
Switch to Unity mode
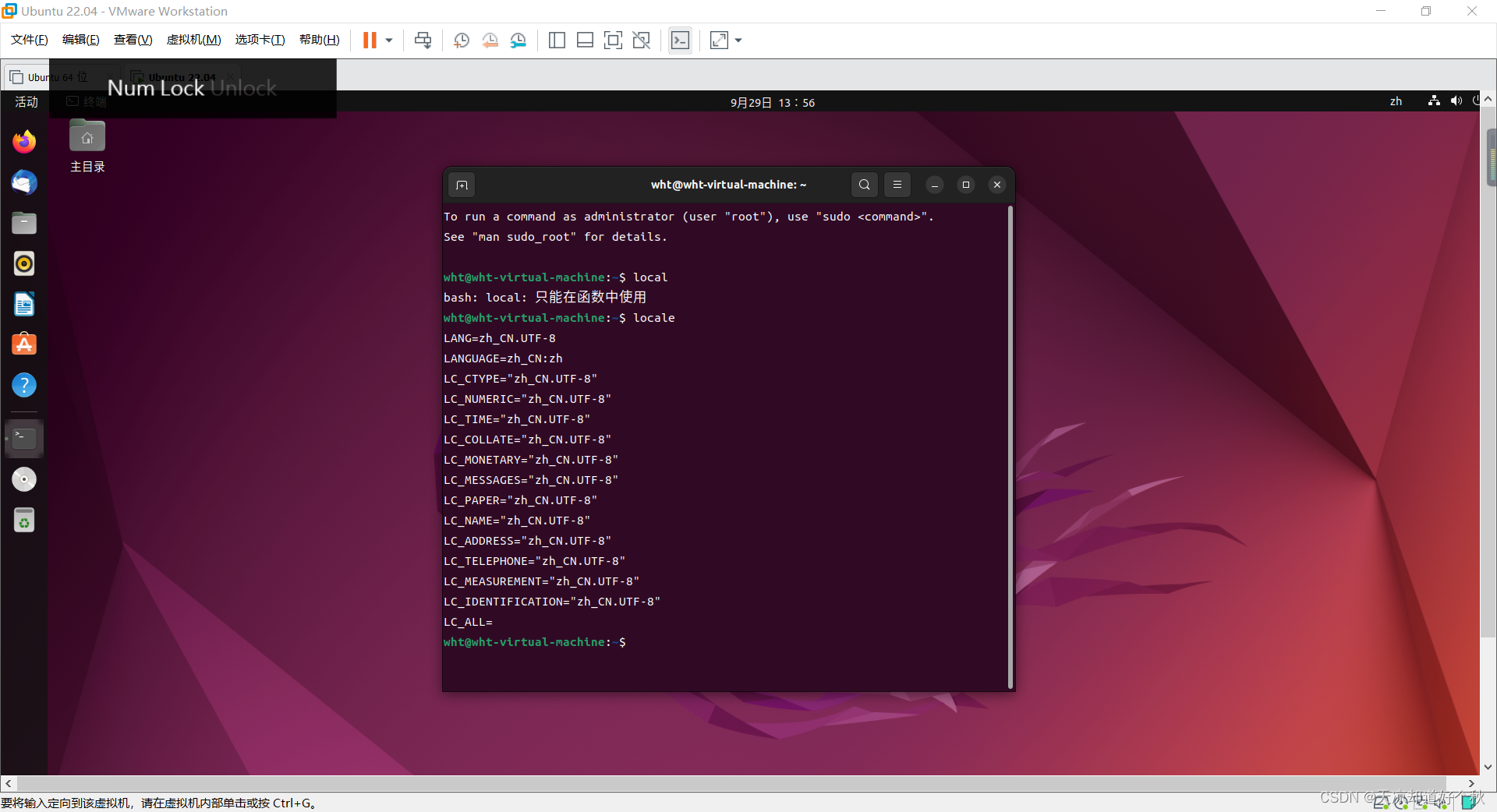point(641,41)
